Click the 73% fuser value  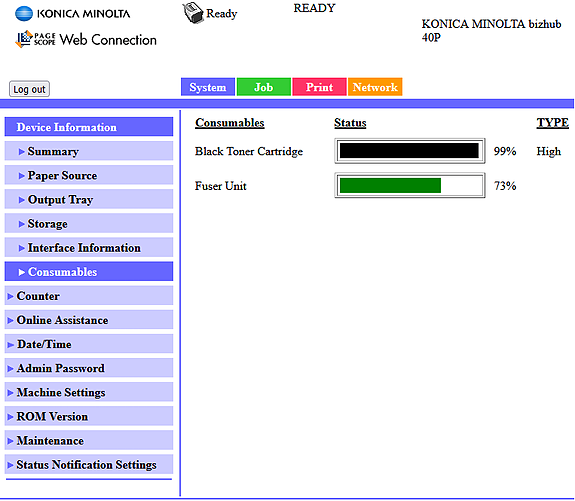coord(505,186)
